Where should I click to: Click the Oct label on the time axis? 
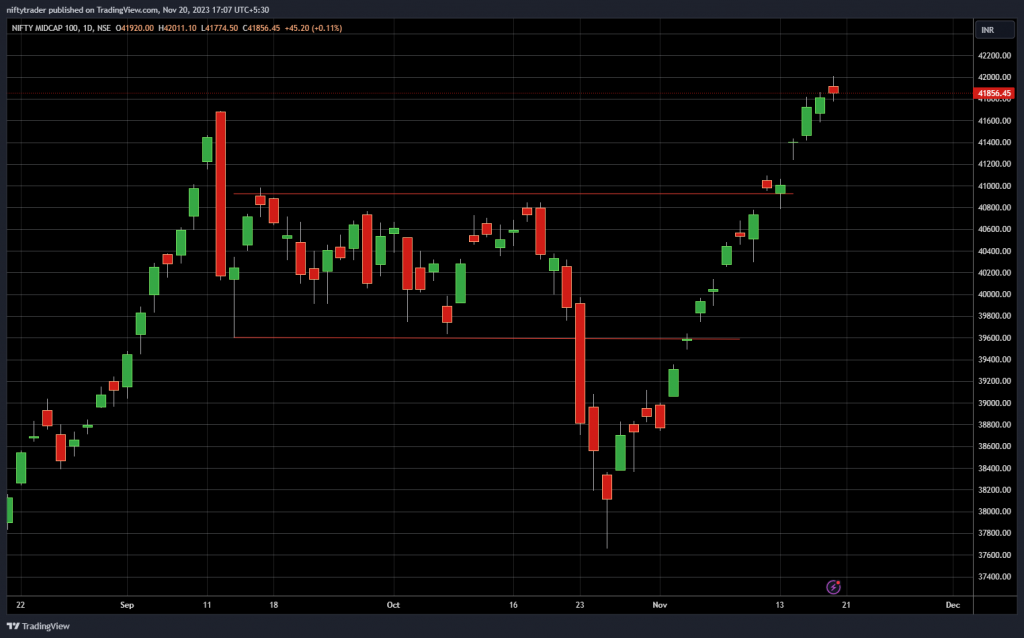[393, 605]
